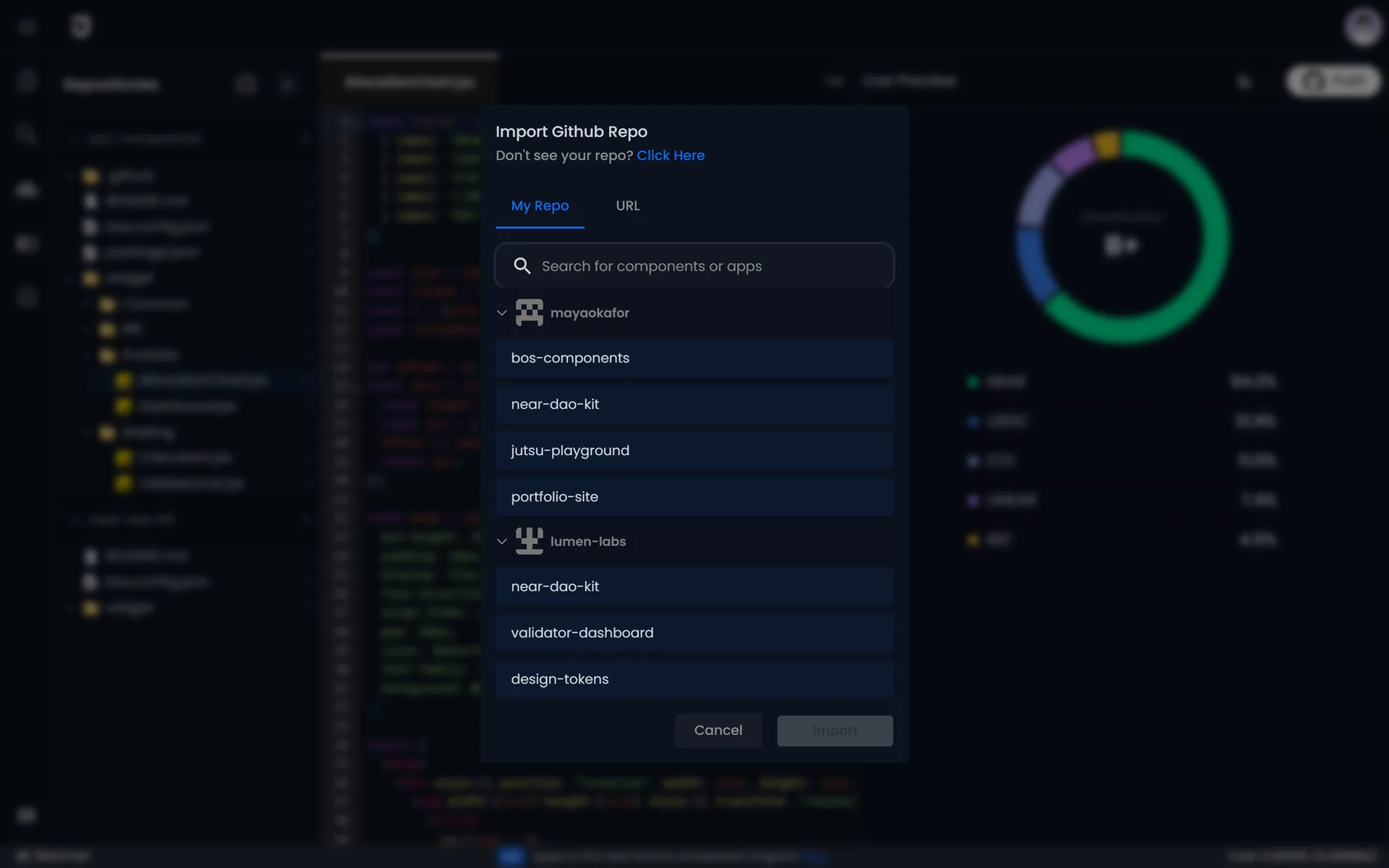Image resolution: width=1389 pixels, height=868 pixels.
Task: Switch to the URL tab
Action: (x=627, y=206)
